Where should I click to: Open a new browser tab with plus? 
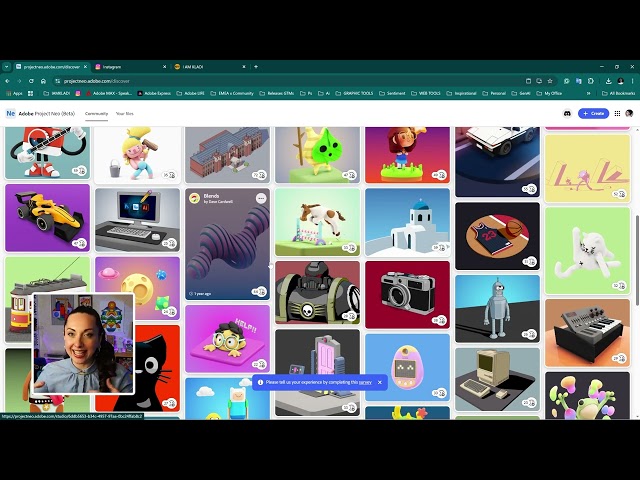256,67
